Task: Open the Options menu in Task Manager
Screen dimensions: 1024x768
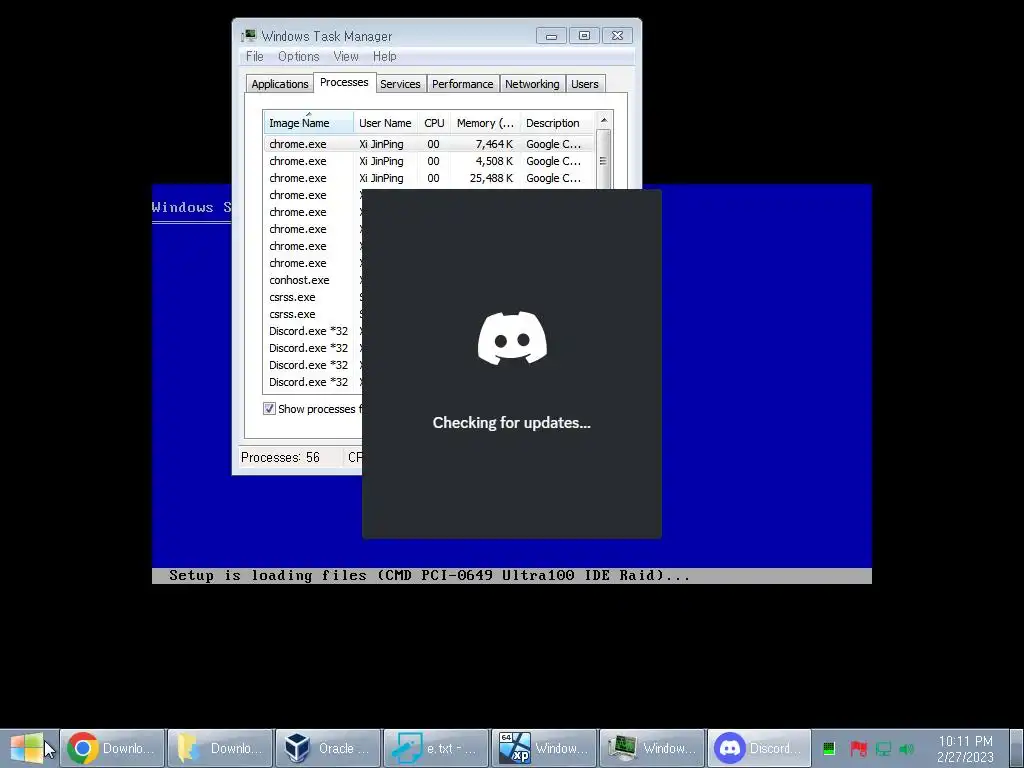Action: pyautogui.click(x=298, y=57)
